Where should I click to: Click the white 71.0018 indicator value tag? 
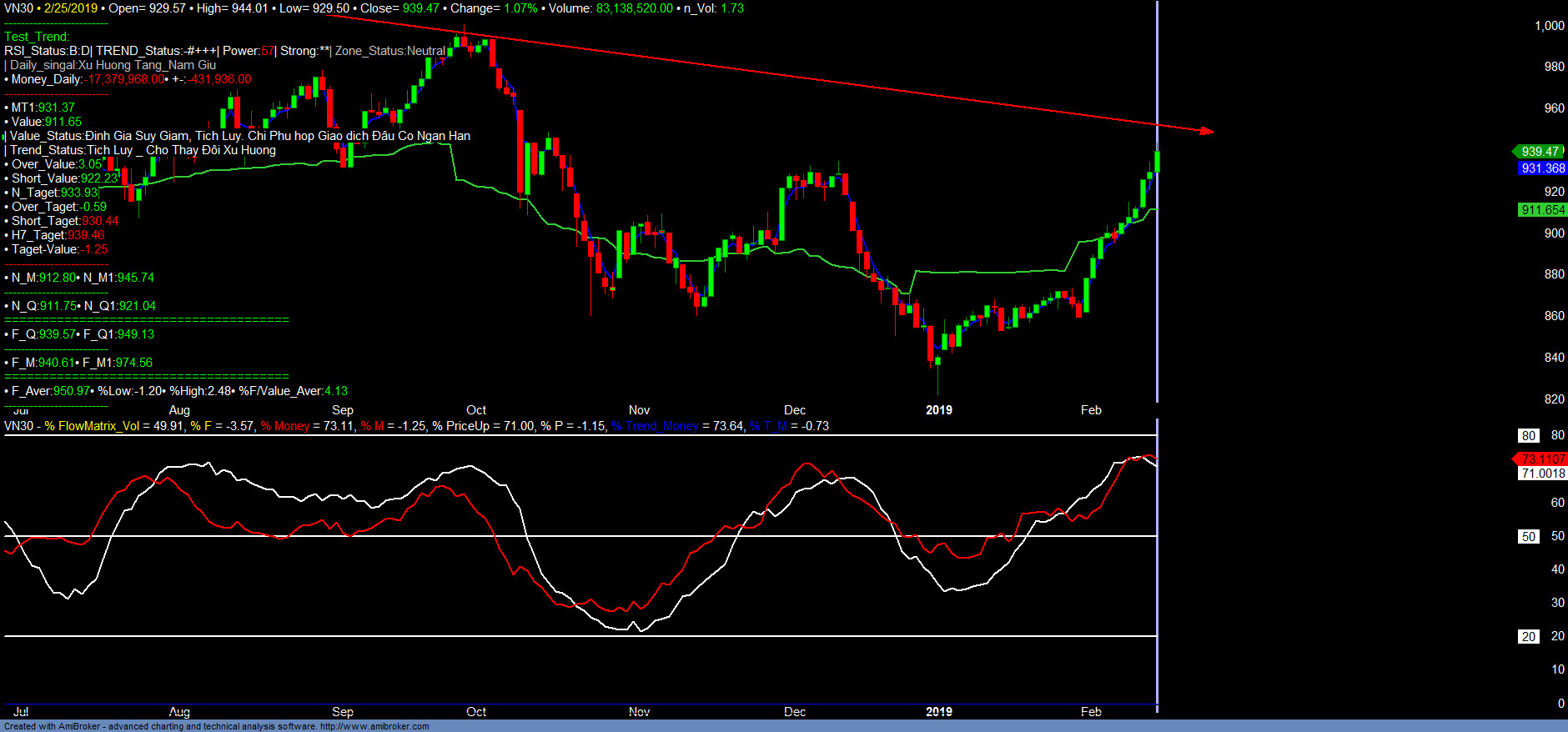click(x=1542, y=474)
